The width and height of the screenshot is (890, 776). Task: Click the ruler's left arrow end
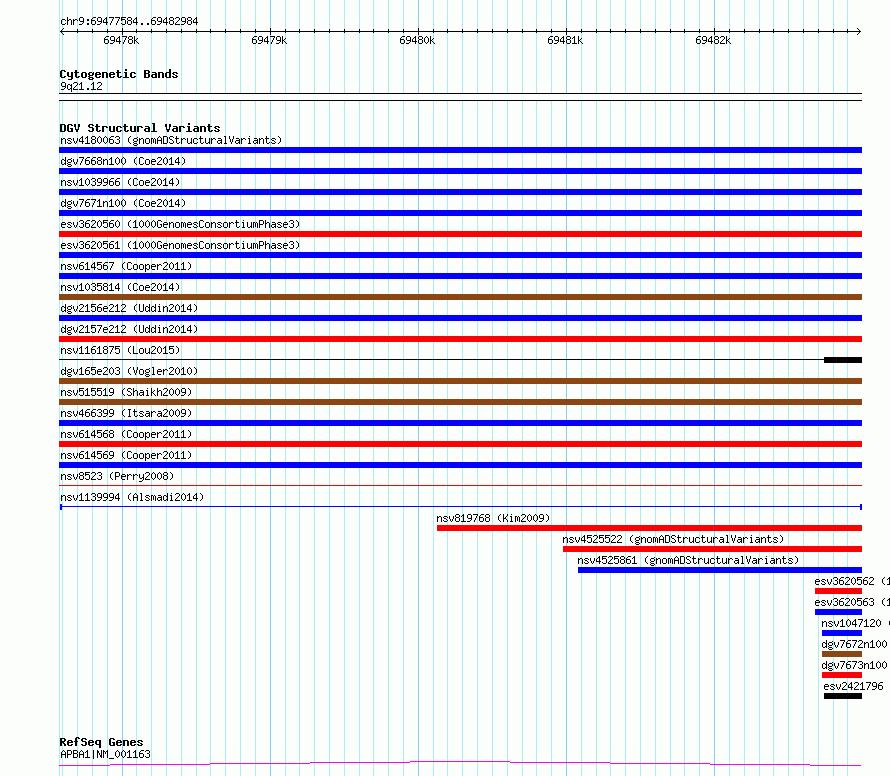coord(62,31)
